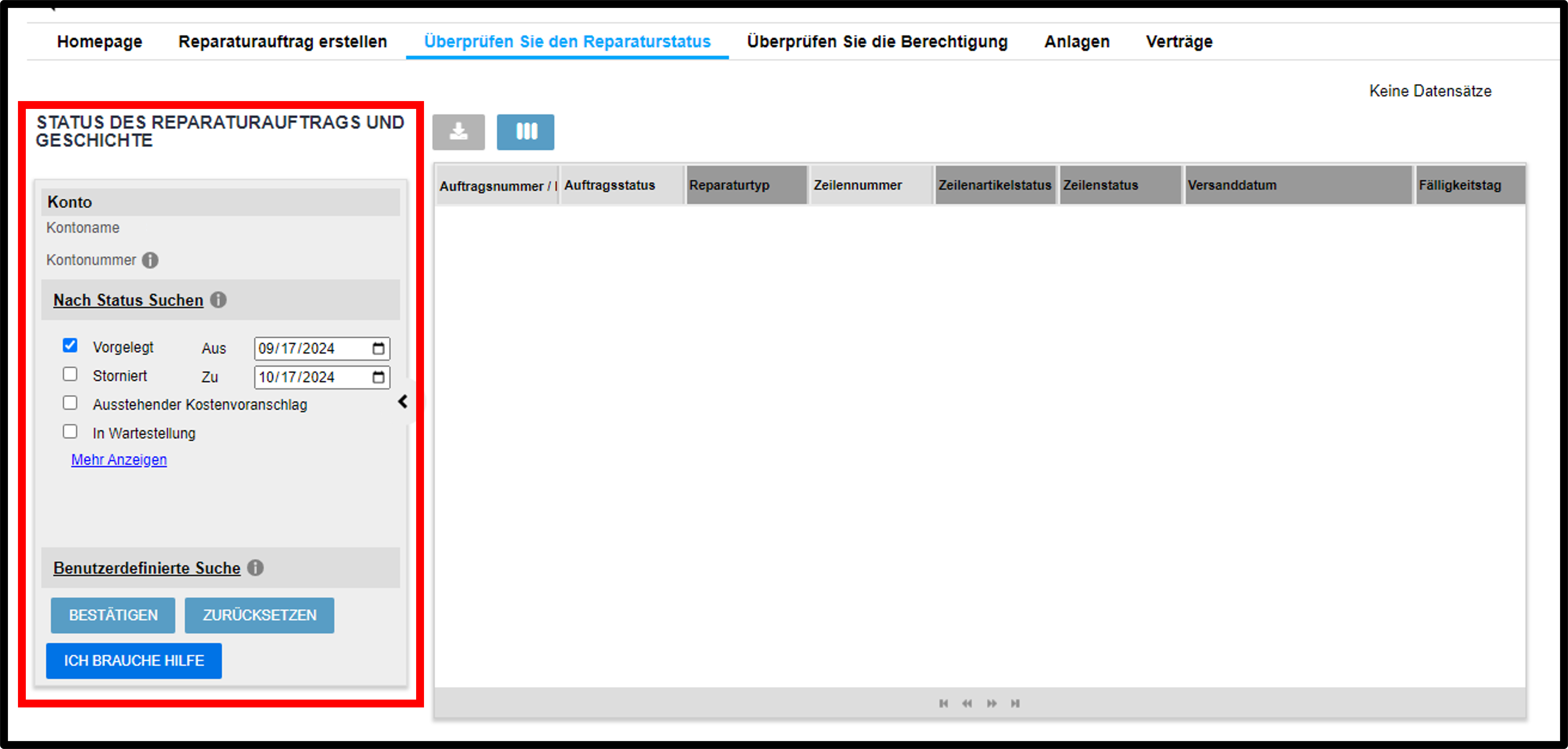Open the Verträge tab
1568x749 pixels.
coord(1179,42)
